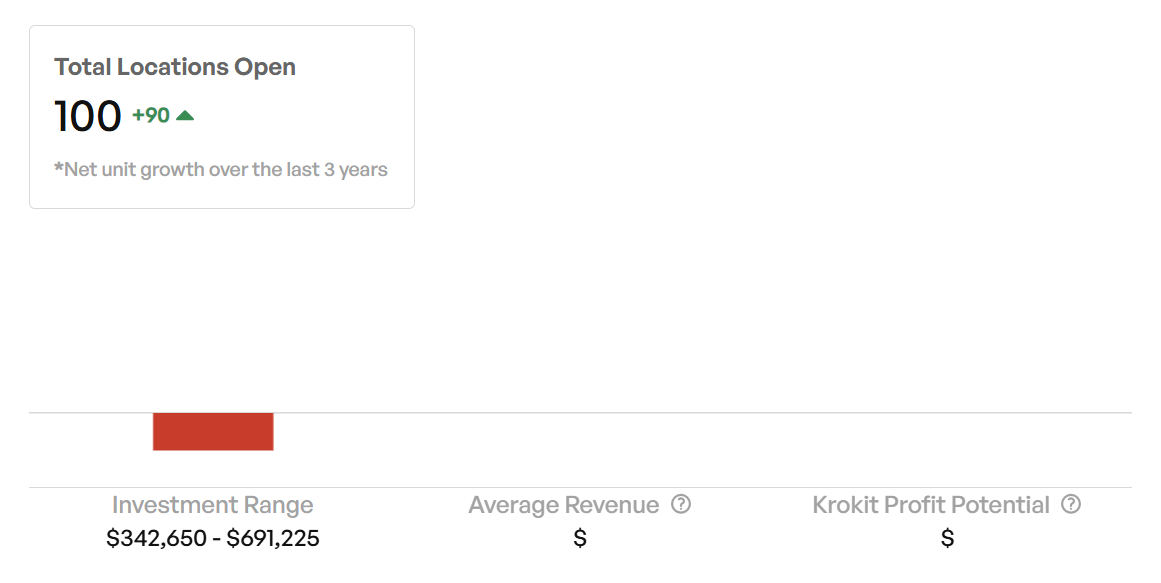The image size is (1161, 583).
Task: Click the word Open in the card title
Action: pyautogui.click(x=265, y=67)
